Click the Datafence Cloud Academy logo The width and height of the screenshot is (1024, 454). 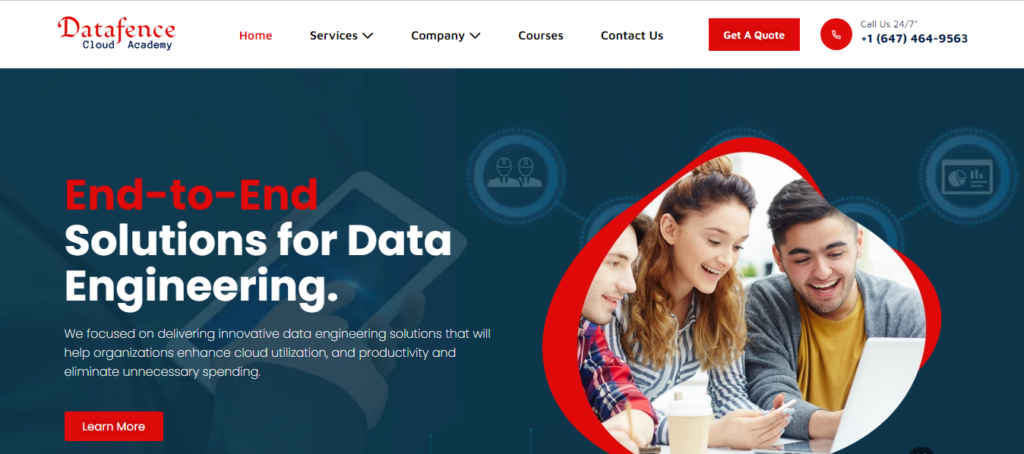pyautogui.click(x=116, y=34)
